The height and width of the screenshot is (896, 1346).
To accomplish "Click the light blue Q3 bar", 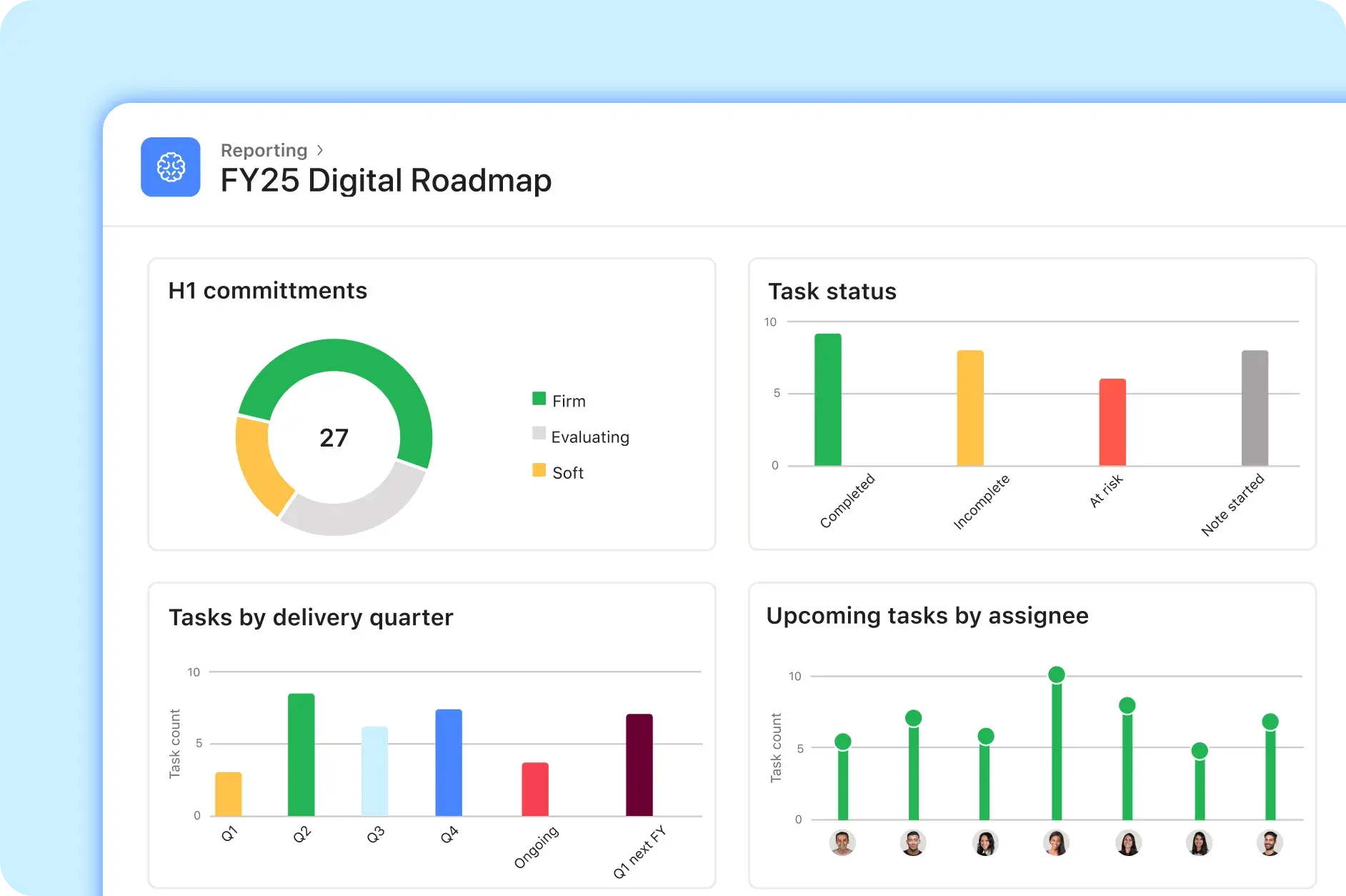I will click(x=374, y=771).
